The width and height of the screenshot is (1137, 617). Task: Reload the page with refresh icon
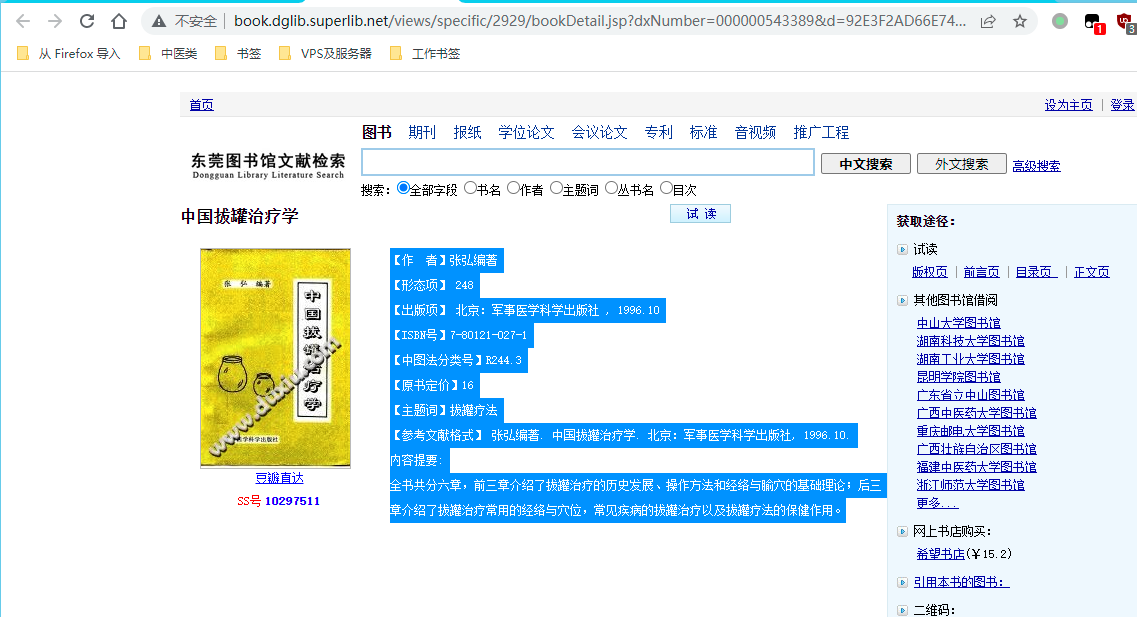pyautogui.click(x=87, y=21)
